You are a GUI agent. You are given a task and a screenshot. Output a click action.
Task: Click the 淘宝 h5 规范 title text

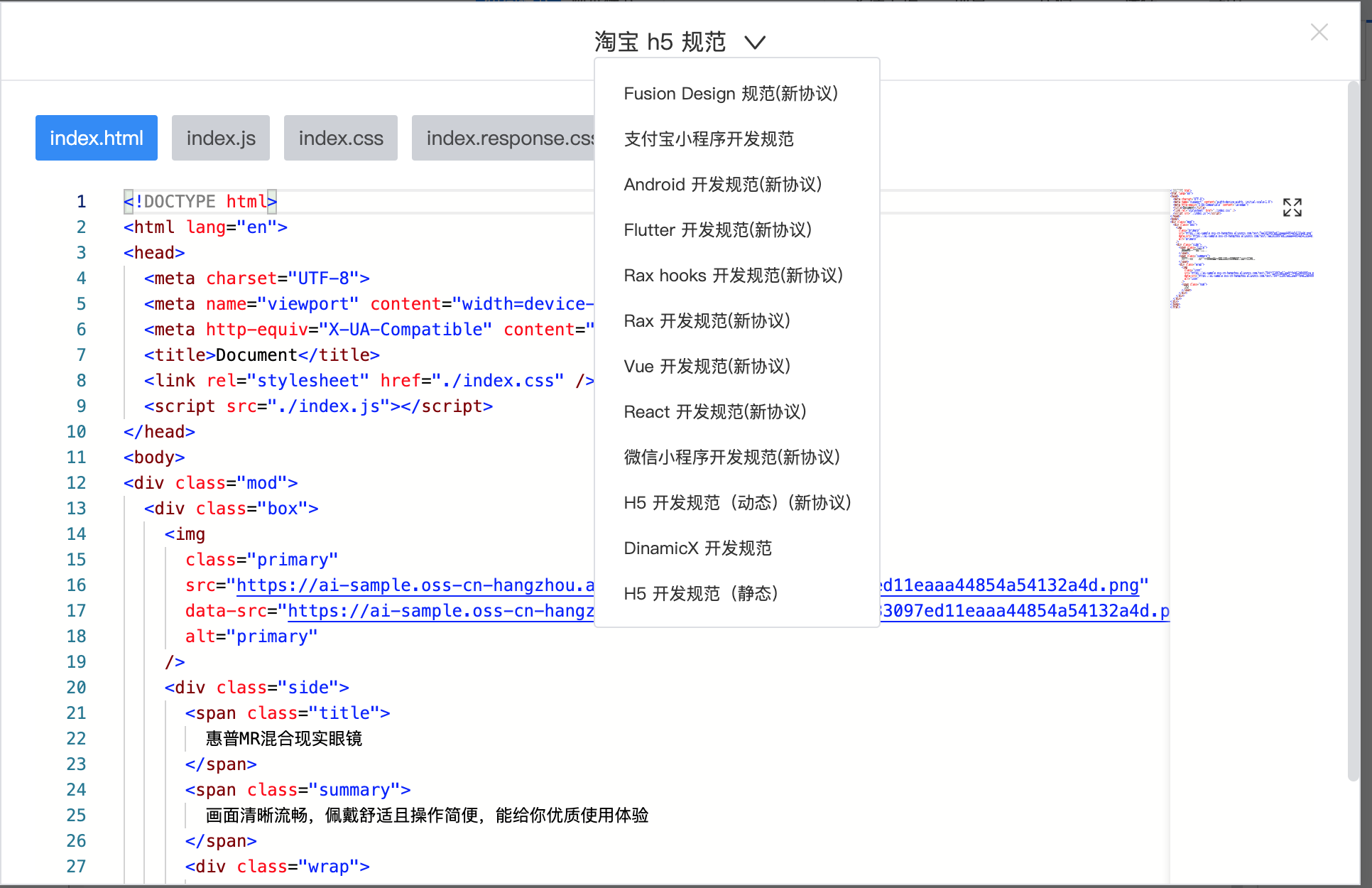click(660, 42)
